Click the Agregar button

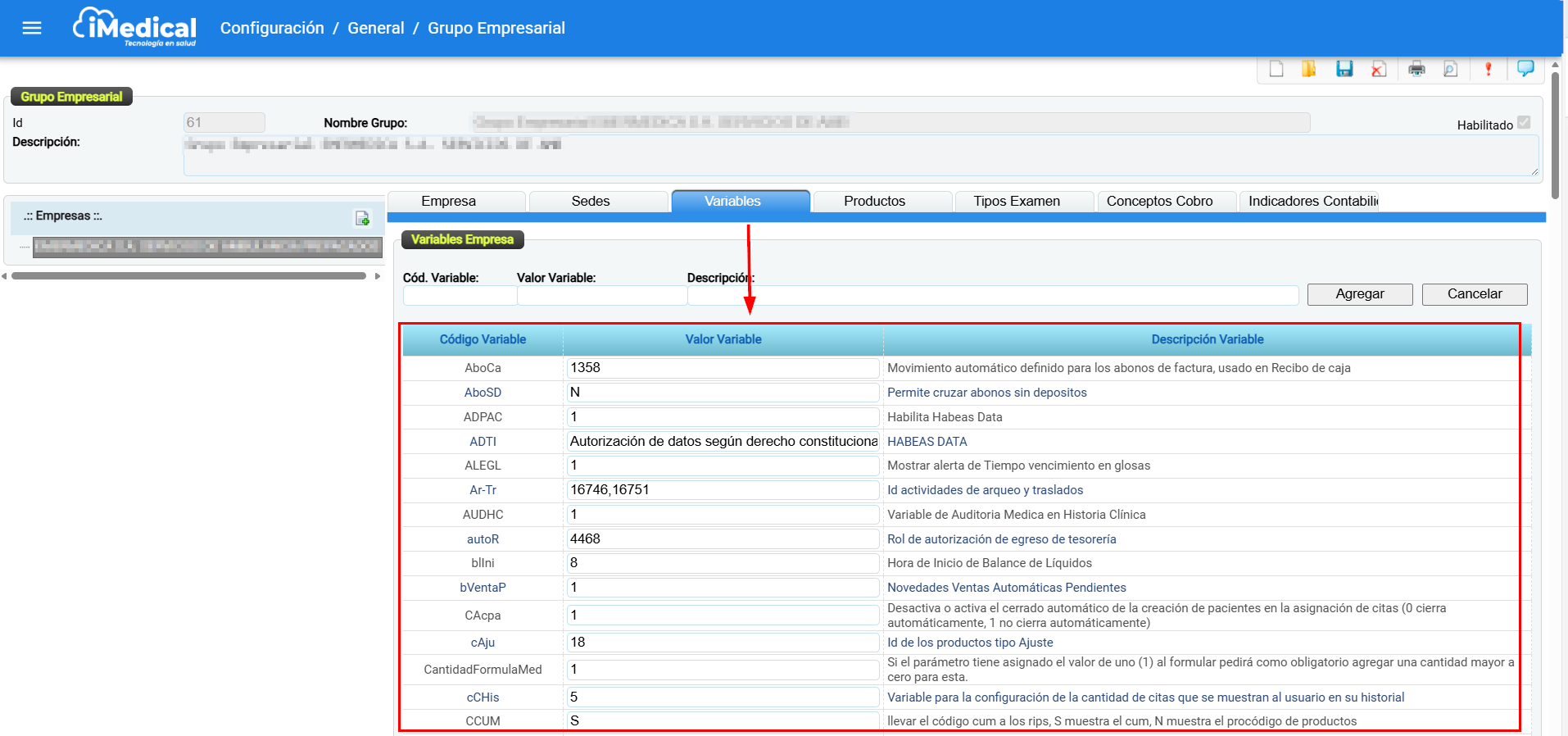tap(1360, 294)
